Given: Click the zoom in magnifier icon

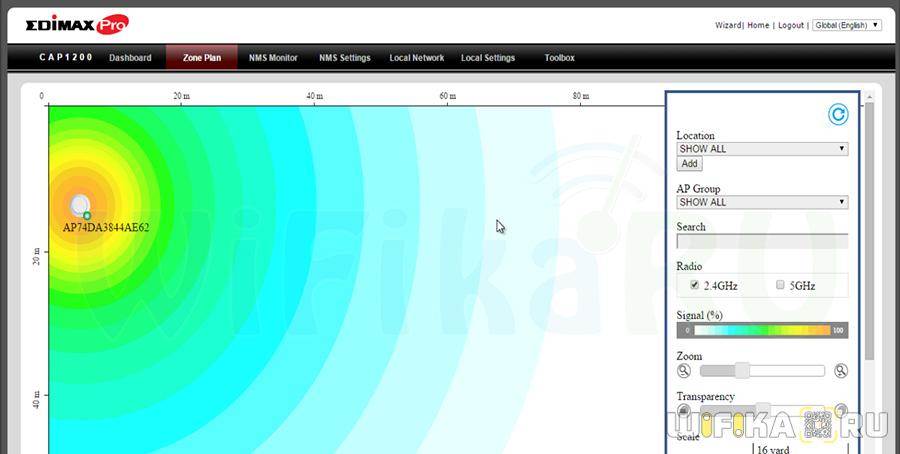Looking at the screenshot, I should [841, 371].
